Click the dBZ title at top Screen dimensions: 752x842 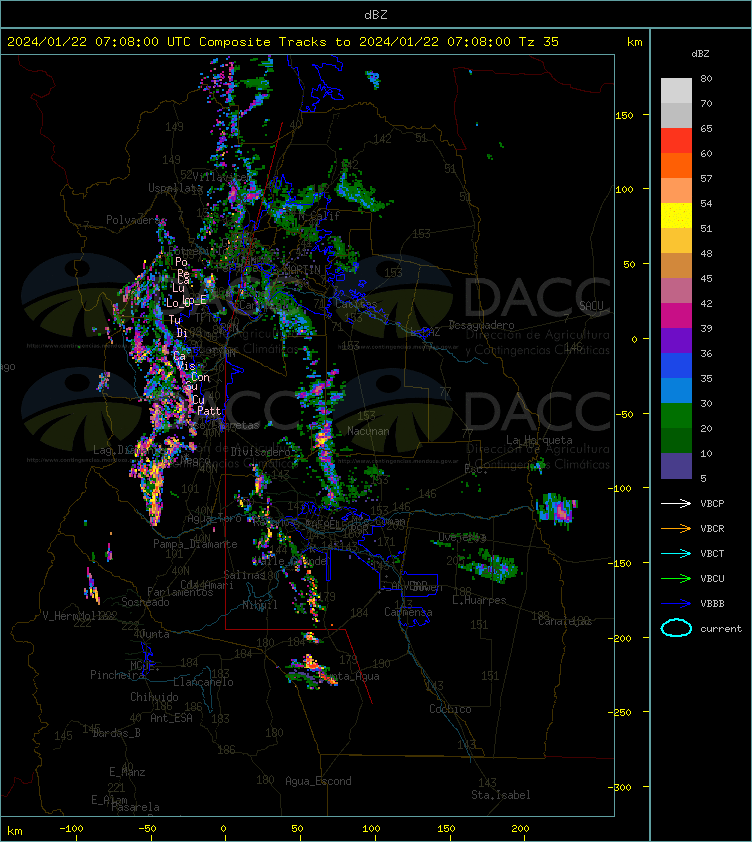pyautogui.click(x=375, y=15)
